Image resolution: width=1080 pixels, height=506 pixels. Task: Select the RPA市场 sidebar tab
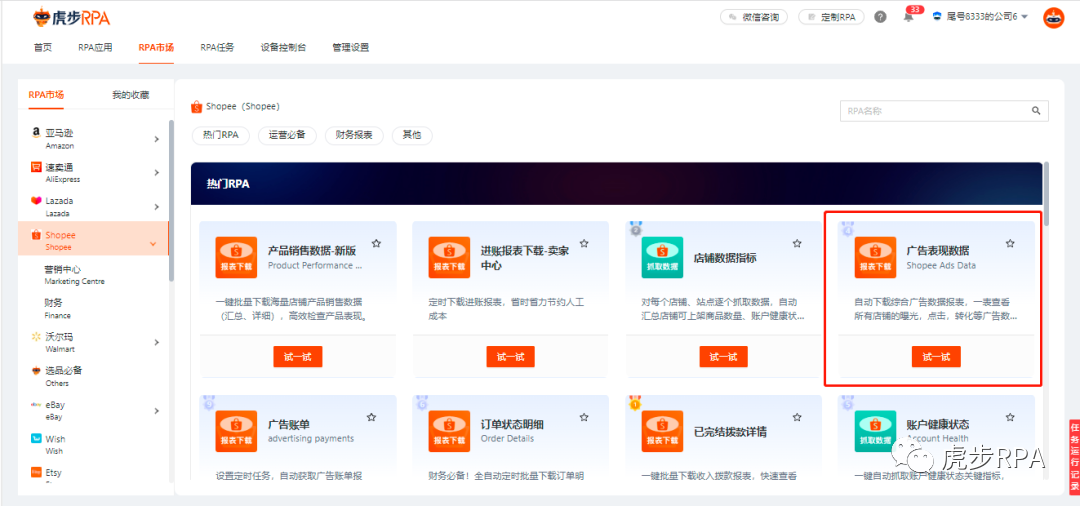(x=46, y=95)
